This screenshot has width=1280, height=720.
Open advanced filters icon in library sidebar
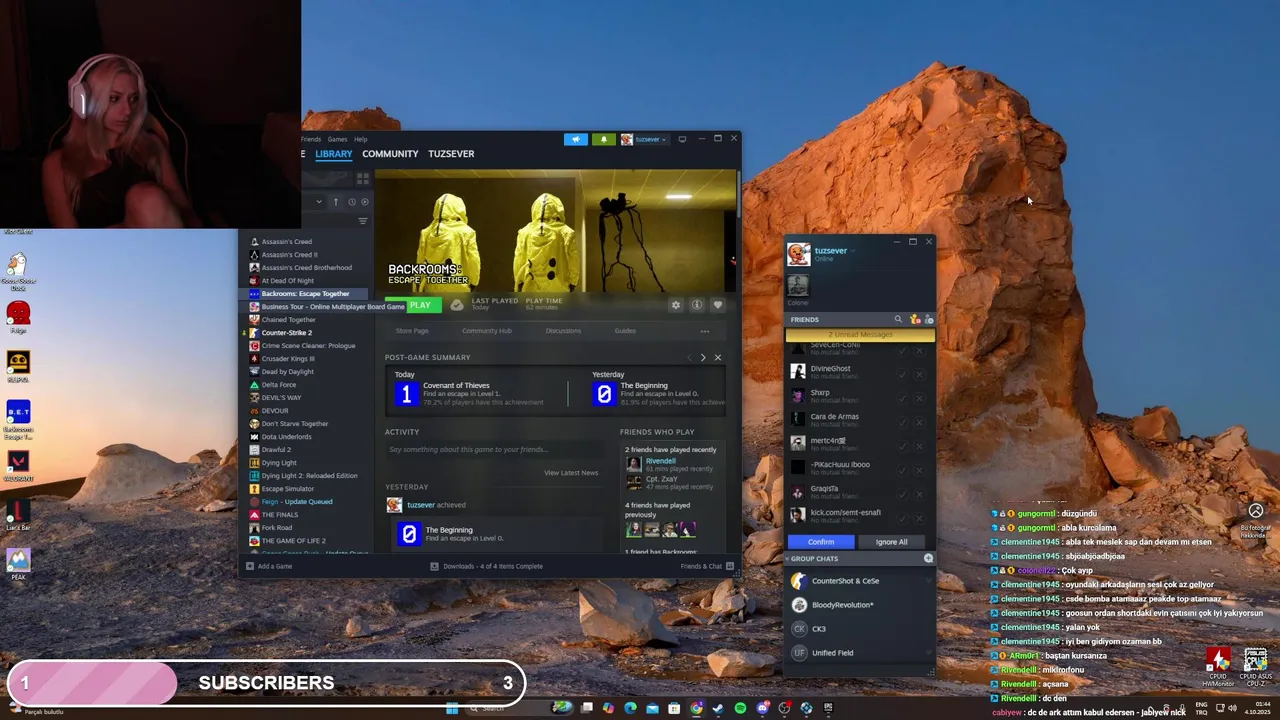362,221
